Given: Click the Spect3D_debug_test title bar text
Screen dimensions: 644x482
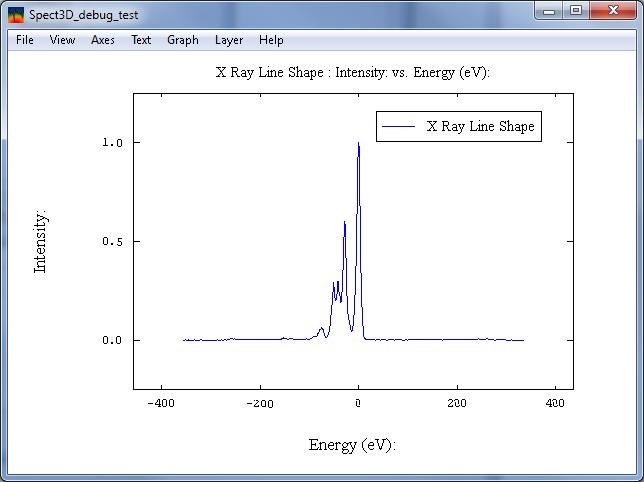Looking at the screenshot, I should click(x=83, y=15).
